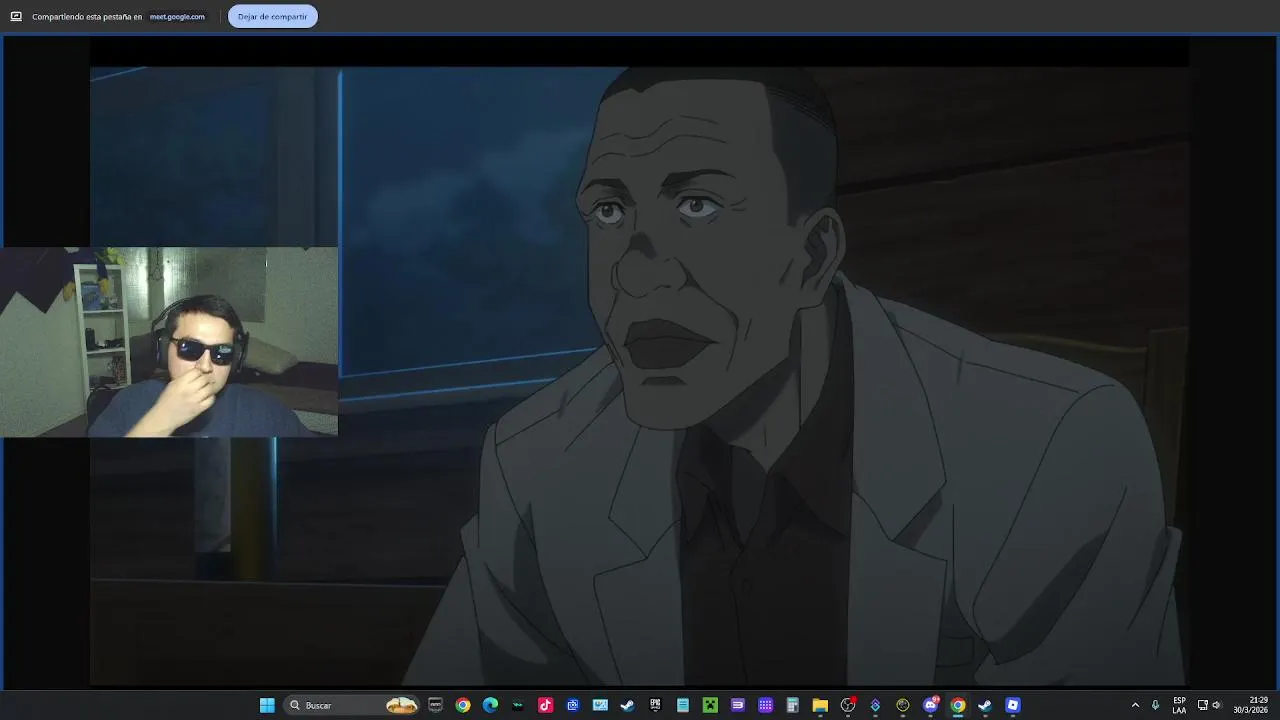Screen dimensions: 1280x720
Task: Open the dark keyboard-like app beside search
Action: tap(435, 705)
